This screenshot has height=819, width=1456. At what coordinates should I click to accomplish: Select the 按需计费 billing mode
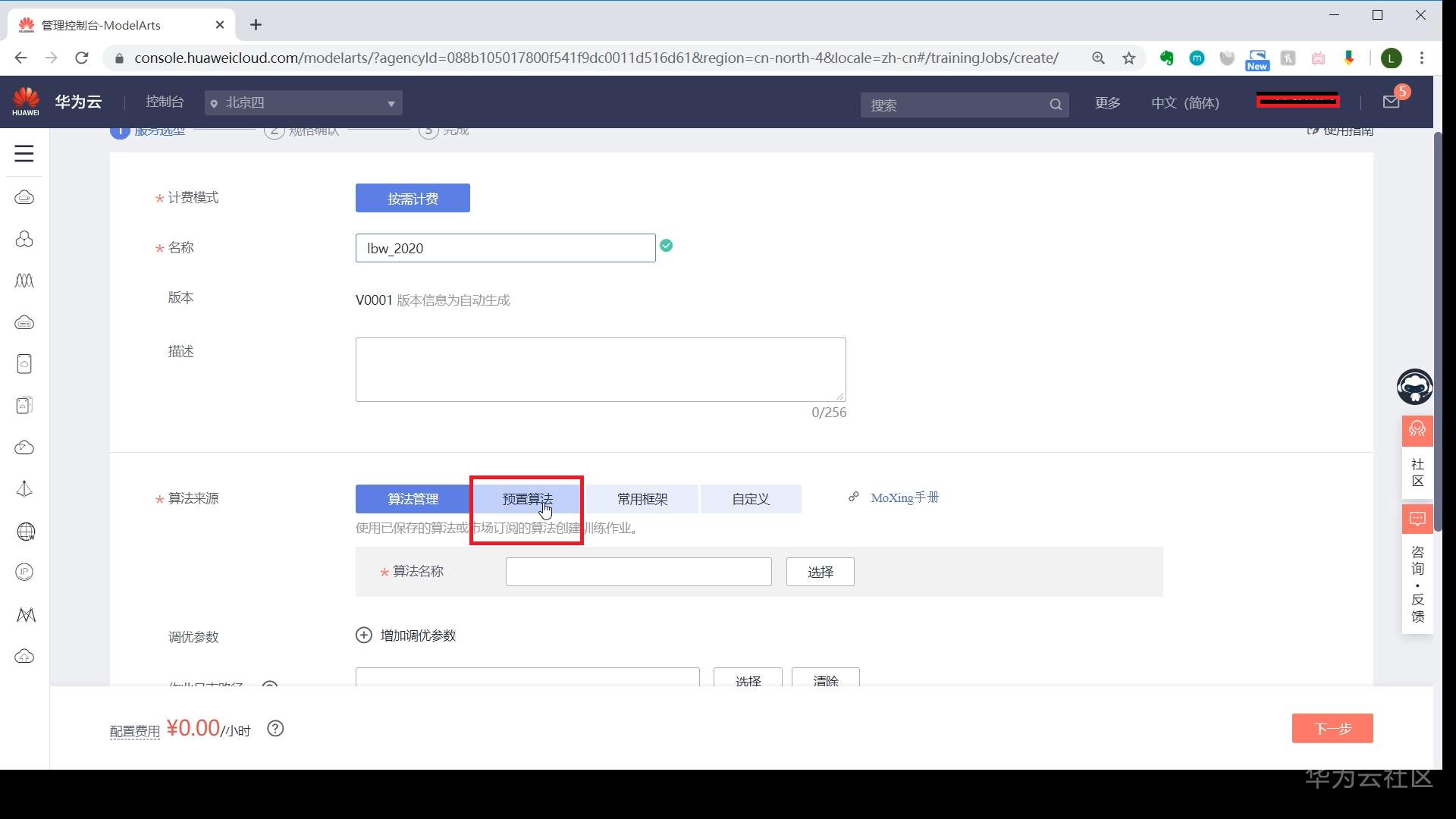pyautogui.click(x=413, y=199)
